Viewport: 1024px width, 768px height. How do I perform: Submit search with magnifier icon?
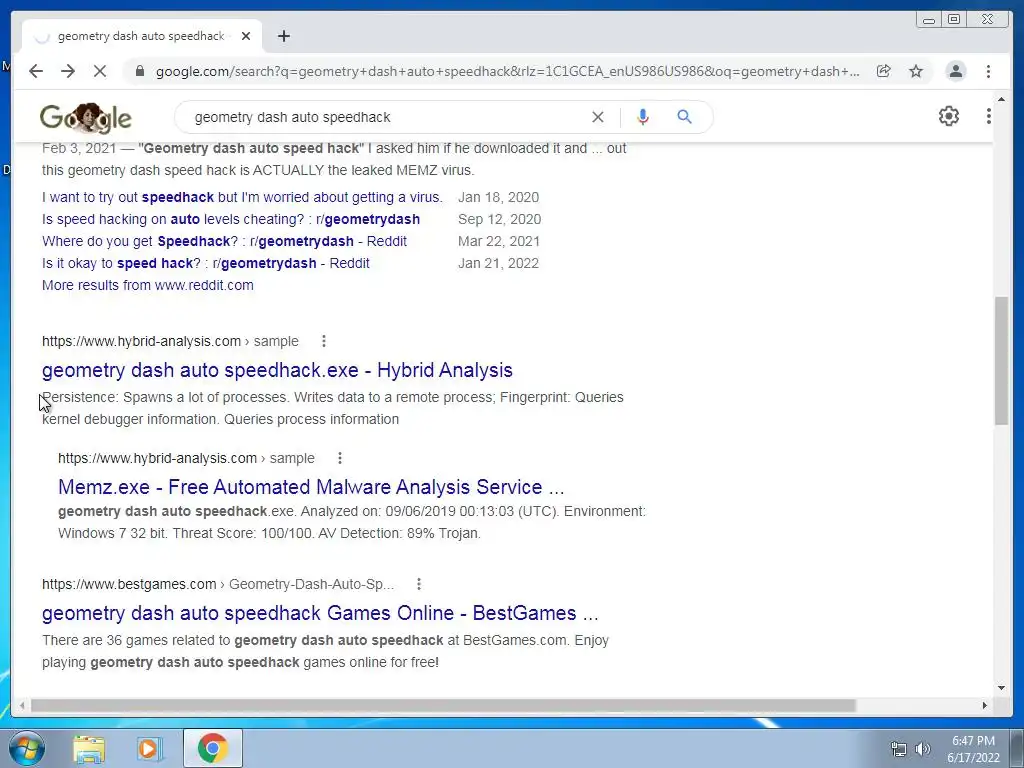coord(684,117)
